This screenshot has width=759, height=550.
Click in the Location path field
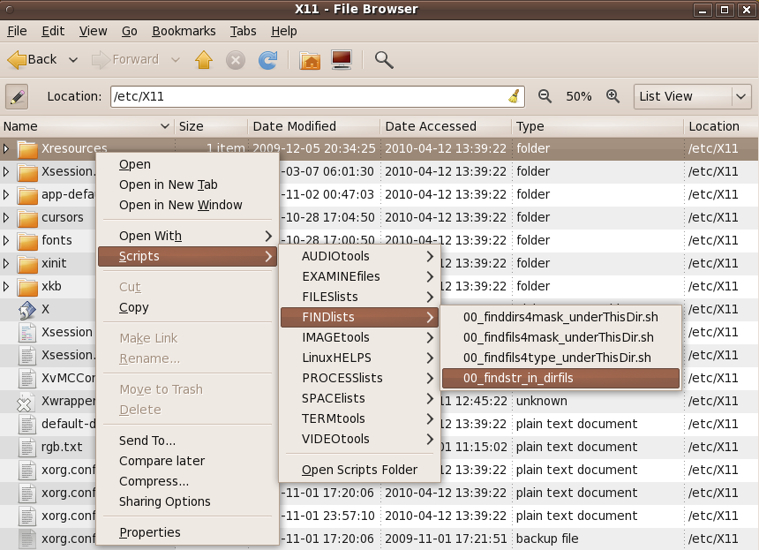click(x=310, y=97)
